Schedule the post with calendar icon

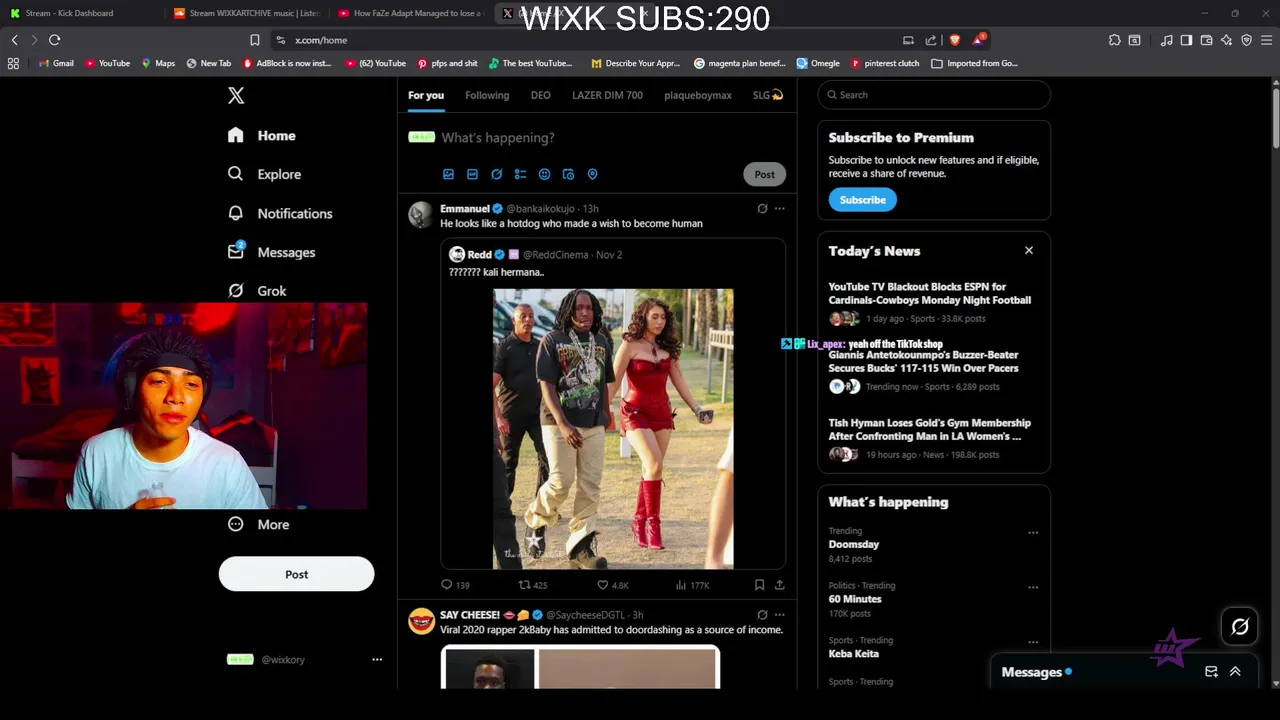coord(568,174)
